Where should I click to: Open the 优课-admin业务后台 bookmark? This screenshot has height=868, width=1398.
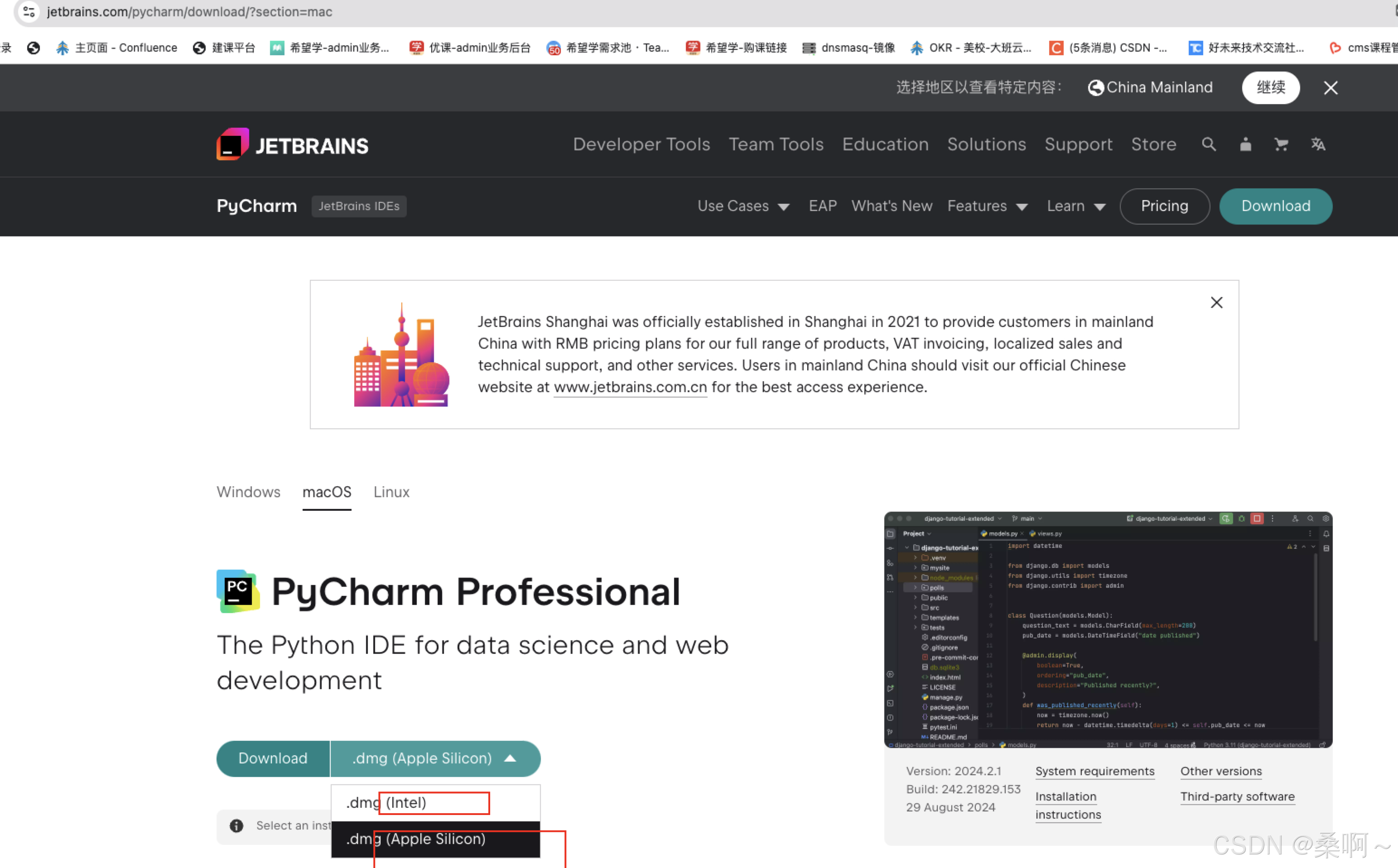tap(470, 48)
